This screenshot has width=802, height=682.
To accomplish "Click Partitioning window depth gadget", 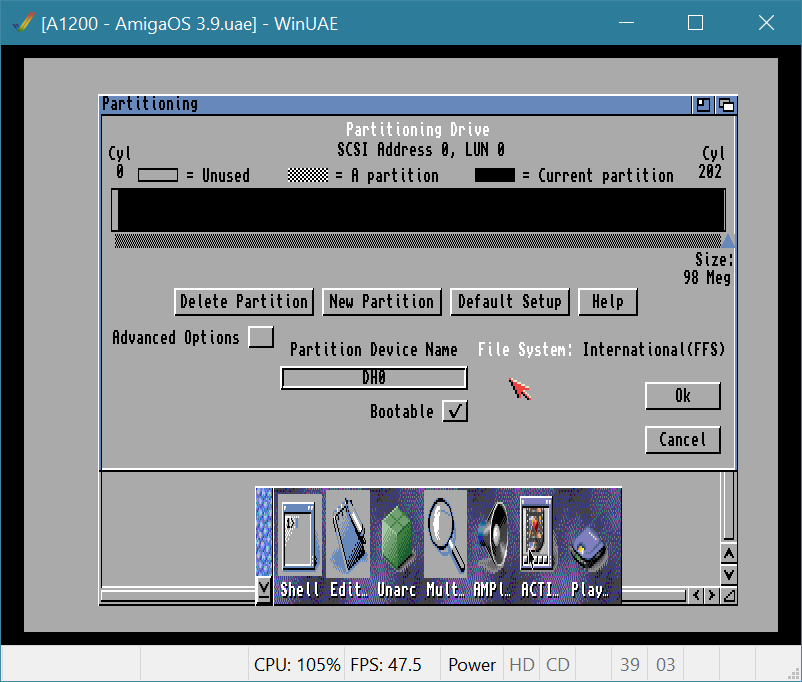I will pyautogui.click(x=726, y=105).
